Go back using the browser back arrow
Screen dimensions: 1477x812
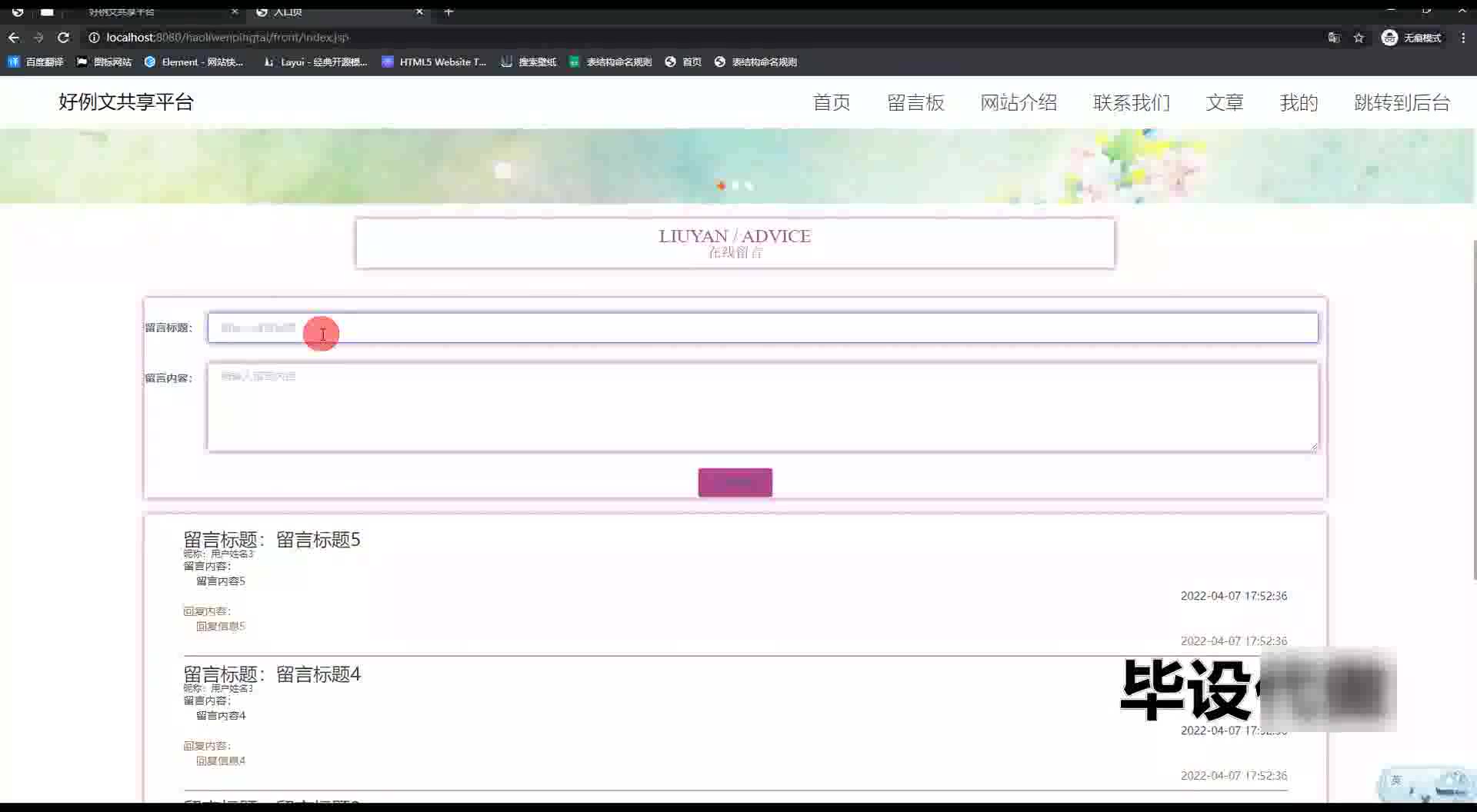14,37
